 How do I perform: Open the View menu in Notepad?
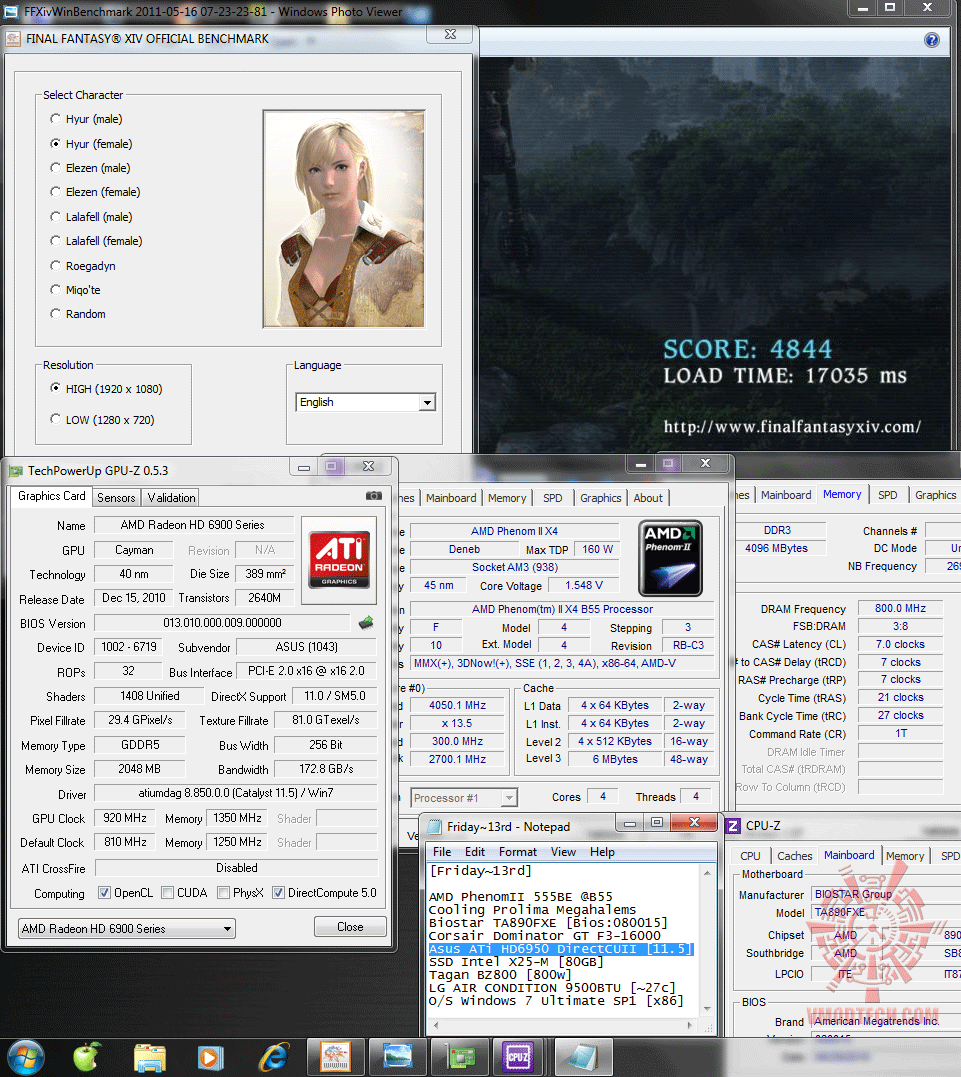563,852
